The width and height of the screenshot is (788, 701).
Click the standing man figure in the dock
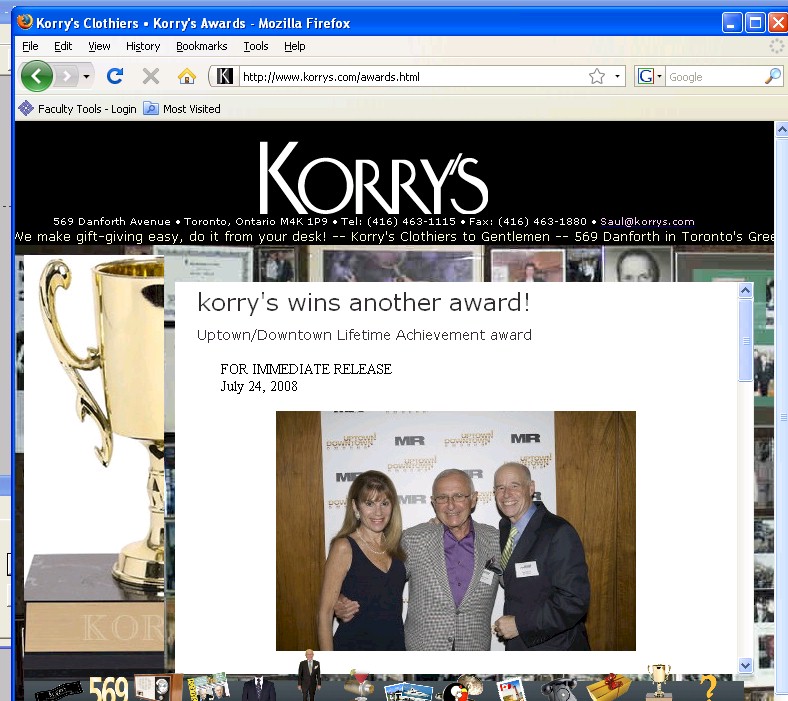pyautogui.click(x=309, y=675)
